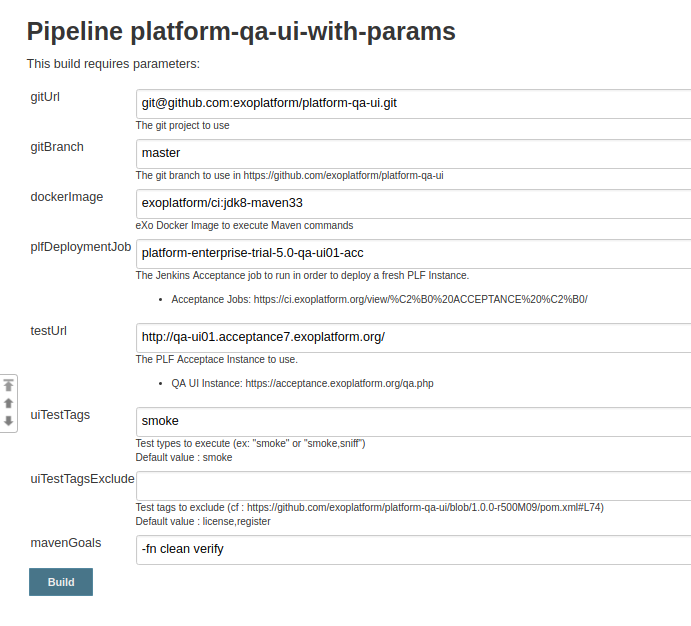Click into the gitBranch text field
The image size is (691, 626).
click(x=413, y=153)
